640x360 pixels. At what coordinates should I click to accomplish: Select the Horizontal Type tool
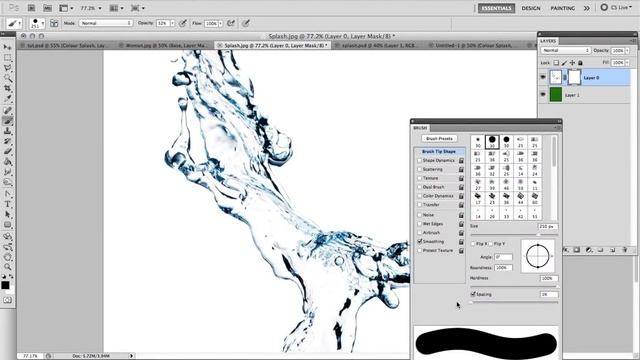7,204
